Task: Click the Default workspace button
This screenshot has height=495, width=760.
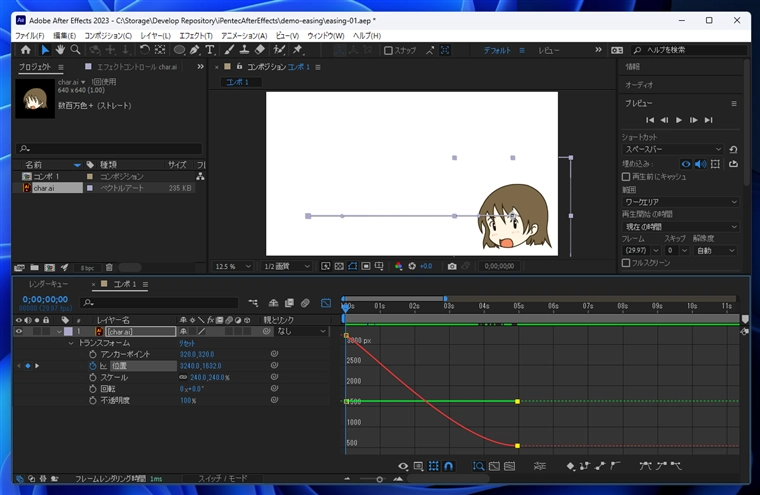Action: point(497,50)
